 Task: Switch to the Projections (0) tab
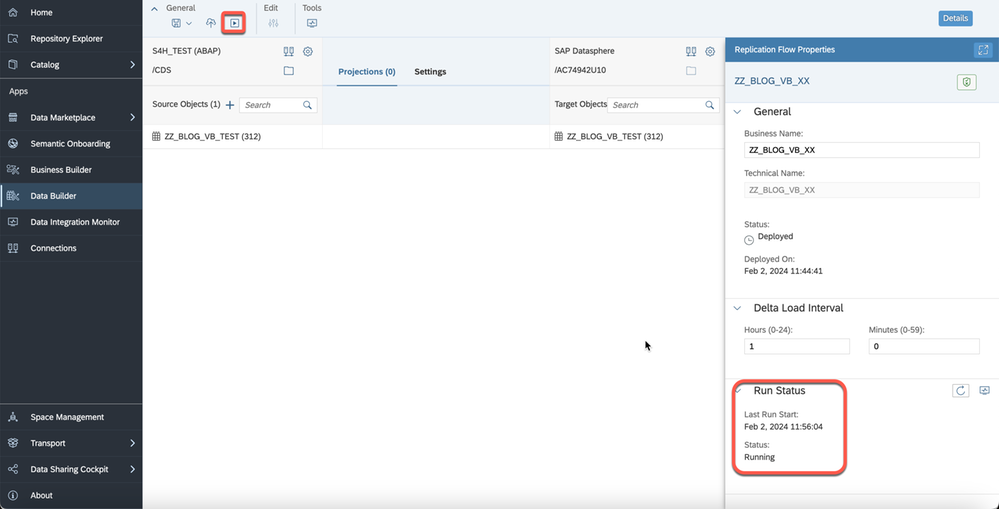(x=367, y=71)
